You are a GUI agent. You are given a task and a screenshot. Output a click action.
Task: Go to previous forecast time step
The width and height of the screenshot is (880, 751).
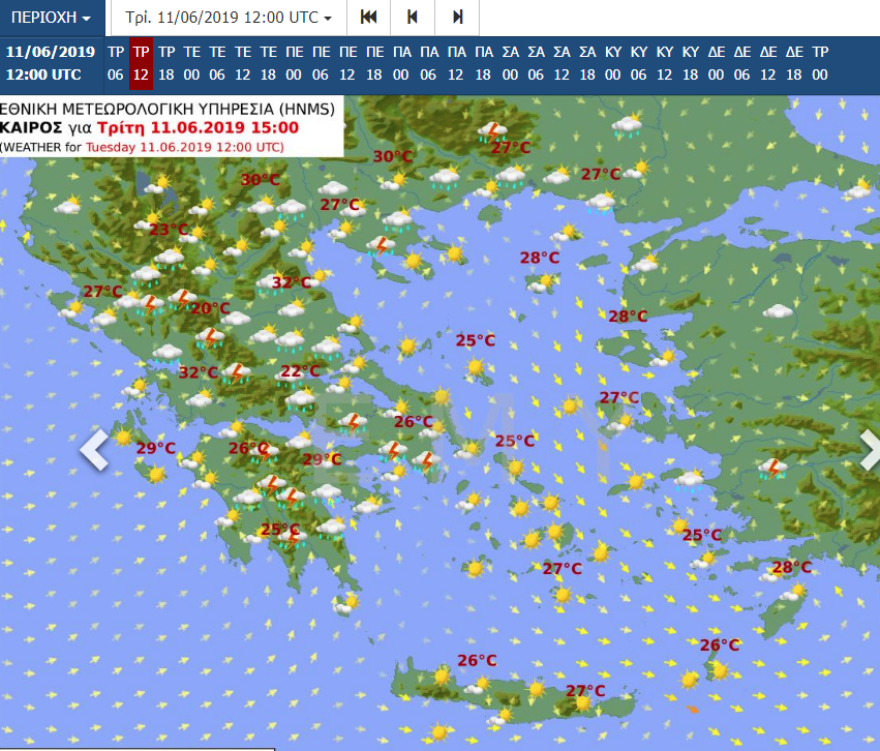pos(412,18)
